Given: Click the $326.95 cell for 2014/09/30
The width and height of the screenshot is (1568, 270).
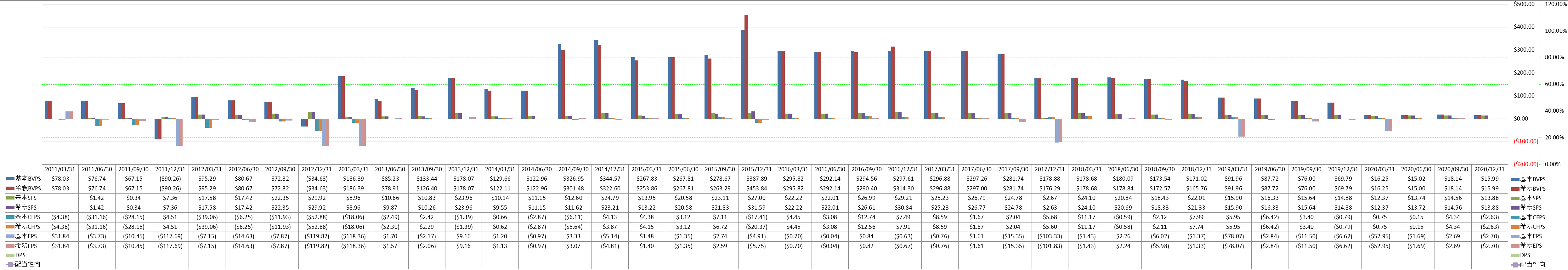Looking at the screenshot, I should click(x=573, y=179).
